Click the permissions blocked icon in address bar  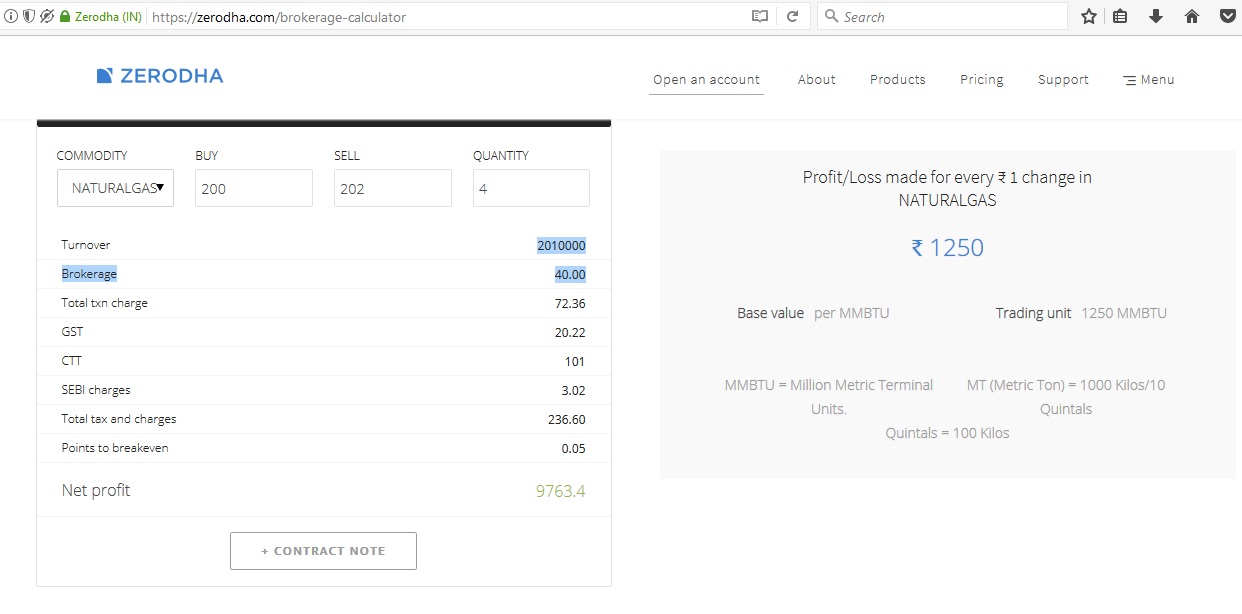tap(46, 16)
